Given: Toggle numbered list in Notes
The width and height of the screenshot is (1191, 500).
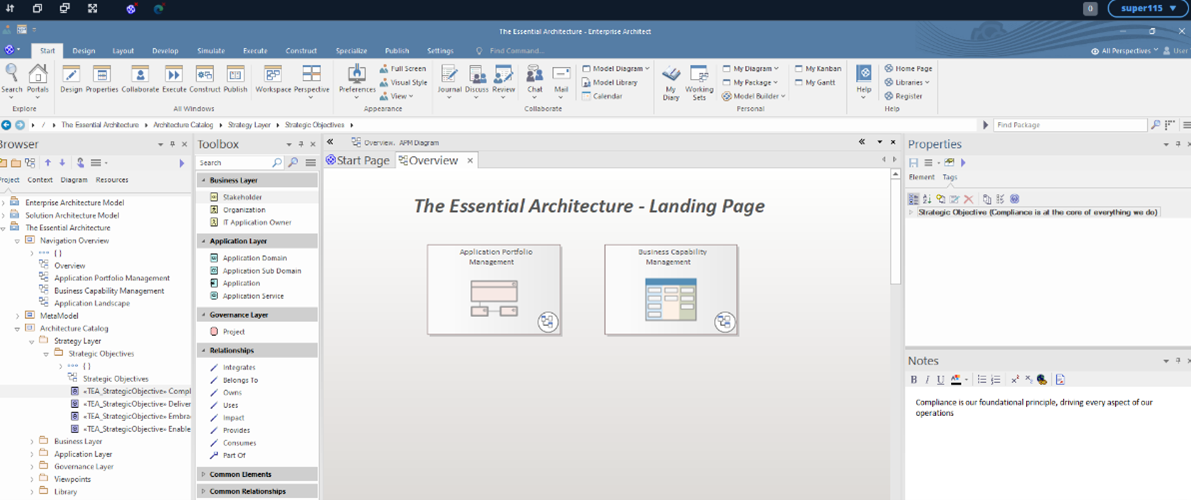Looking at the screenshot, I should [995, 380].
